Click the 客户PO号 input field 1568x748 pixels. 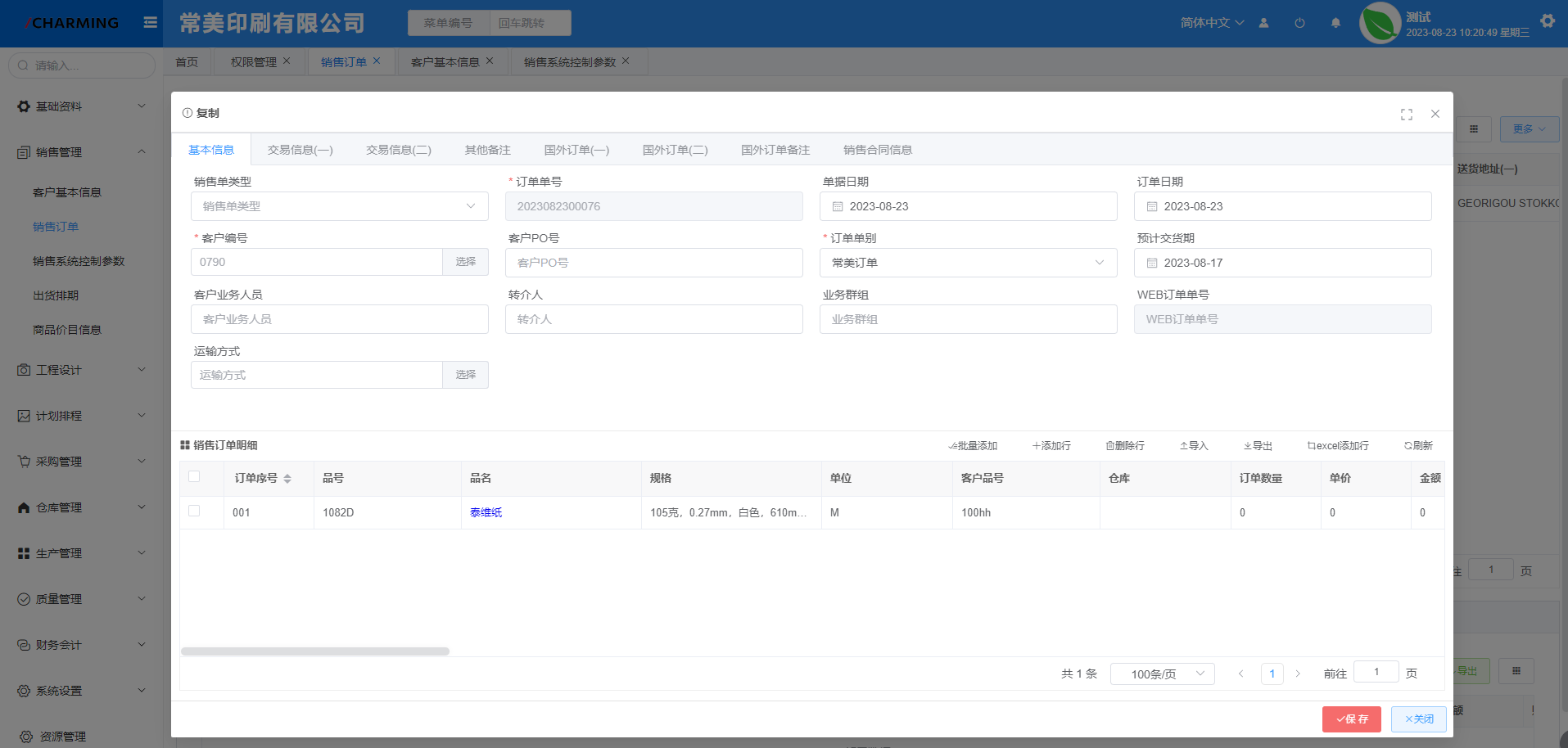(654, 263)
